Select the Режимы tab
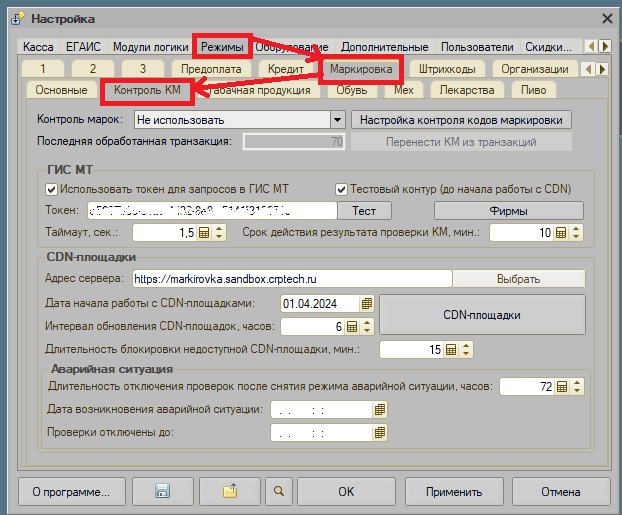The width and height of the screenshot is (622, 515). (222, 47)
